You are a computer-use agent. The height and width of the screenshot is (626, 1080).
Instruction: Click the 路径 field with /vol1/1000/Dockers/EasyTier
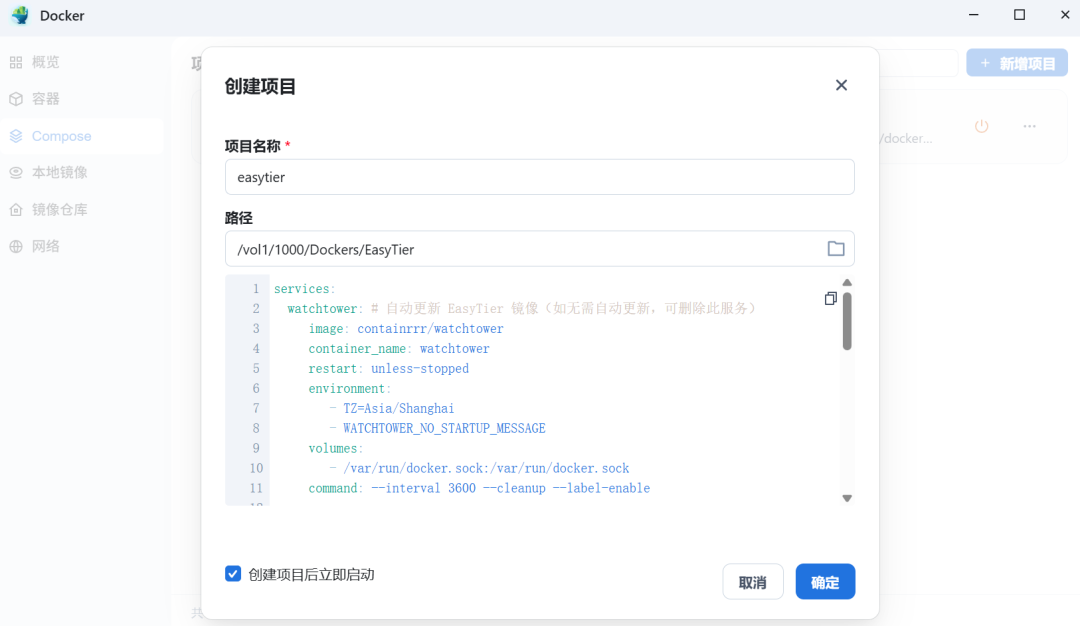(x=539, y=249)
